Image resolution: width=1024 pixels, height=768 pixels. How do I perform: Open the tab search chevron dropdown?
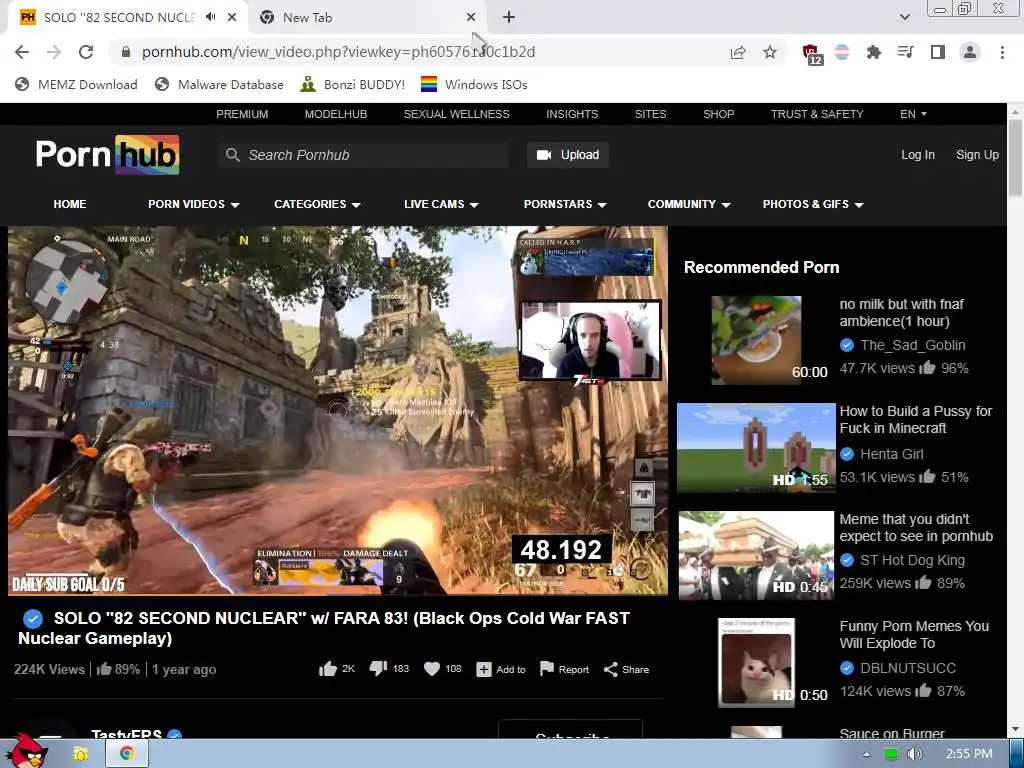coord(904,17)
